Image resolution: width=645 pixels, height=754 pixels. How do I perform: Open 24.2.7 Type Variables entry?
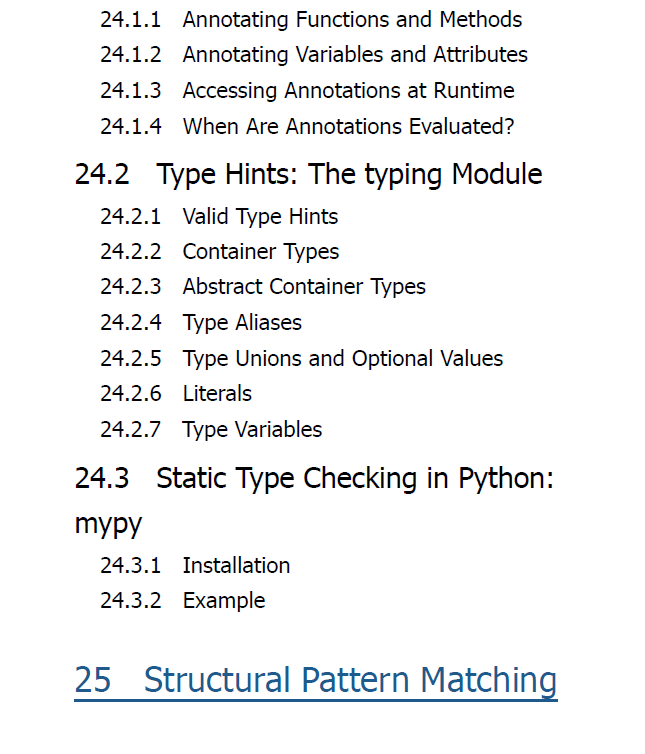click(211, 429)
